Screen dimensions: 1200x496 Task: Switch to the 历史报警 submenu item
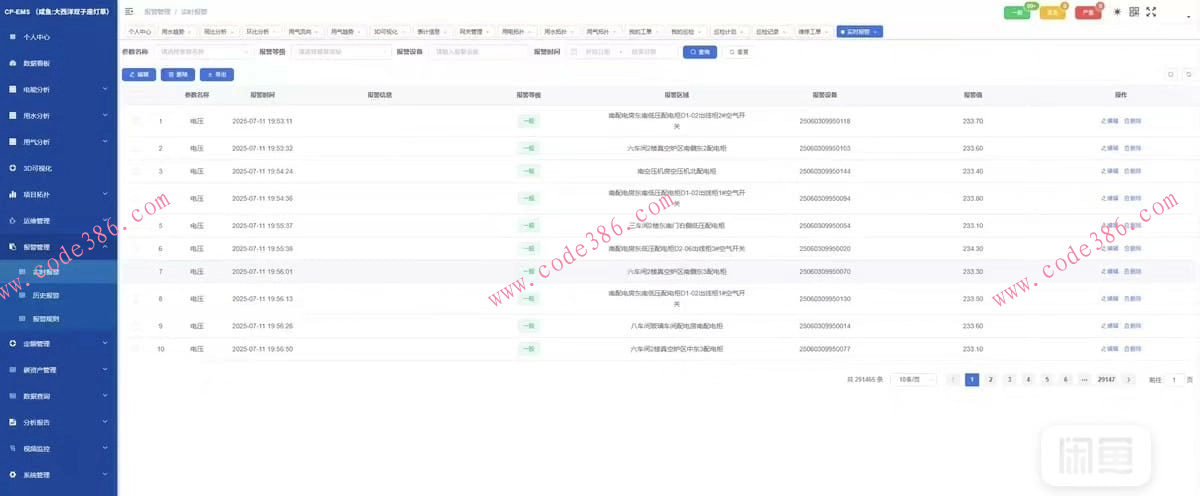click(x=46, y=296)
